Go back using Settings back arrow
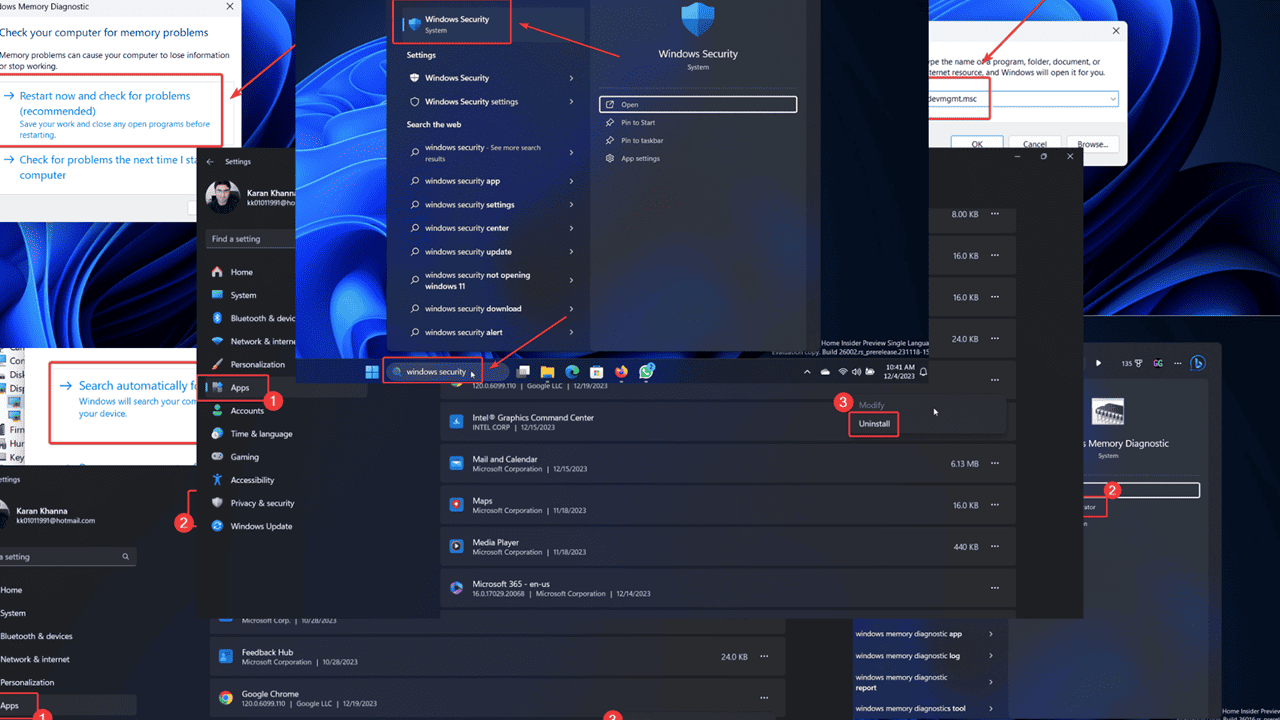Image resolution: width=1280 pixels, height=720 pixels. coord(212,161)
